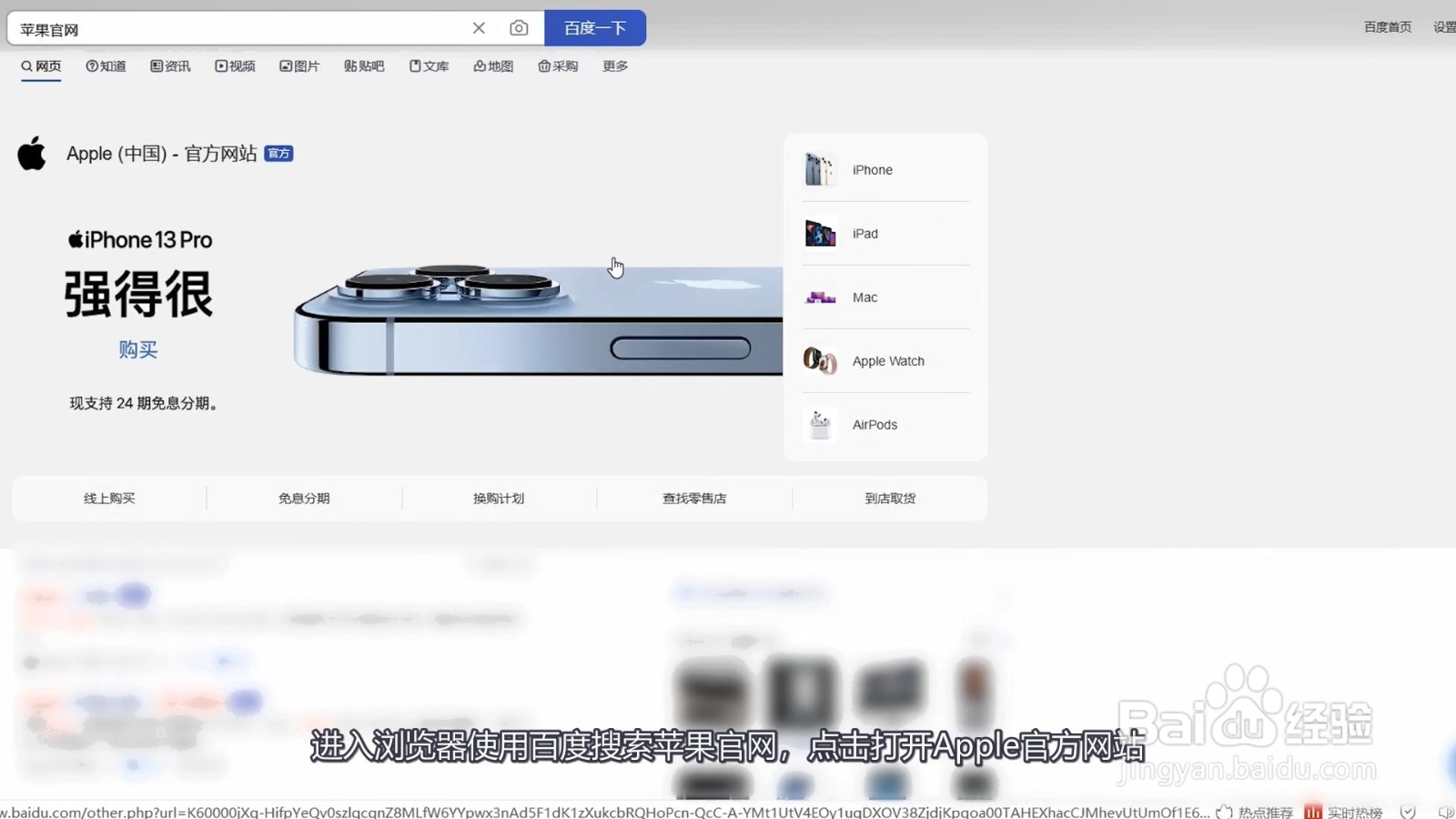Clear the search box with the X icon
Viewport: 1456px width, 819px height.
pyautogui.click(x=479, y=28)
